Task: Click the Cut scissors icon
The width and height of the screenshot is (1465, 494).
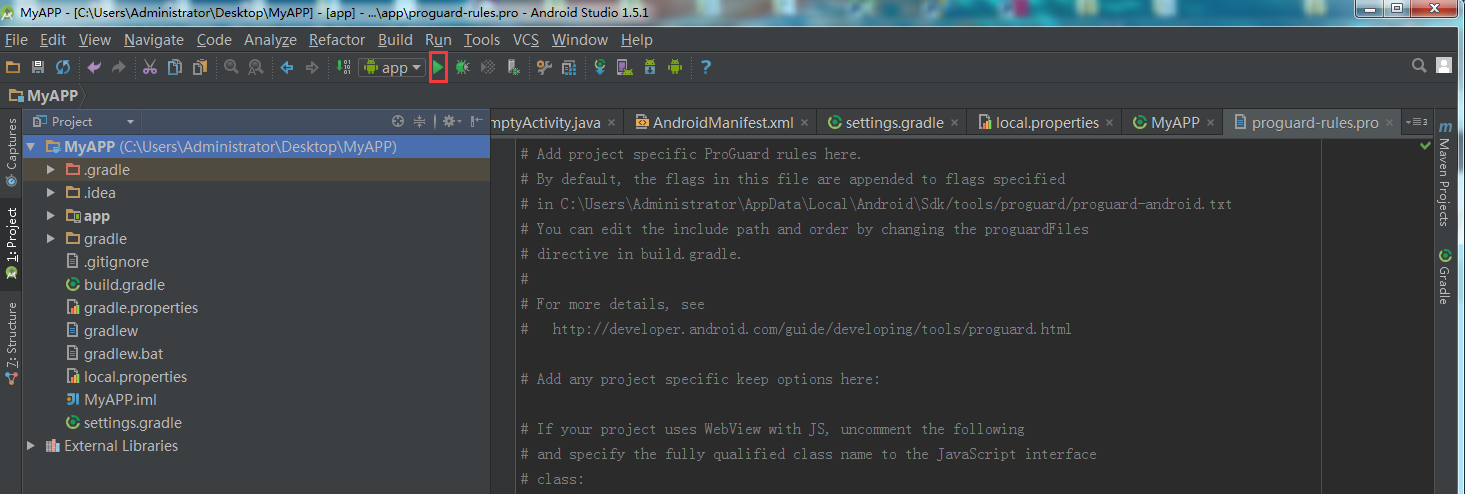Action: [150, 67]
